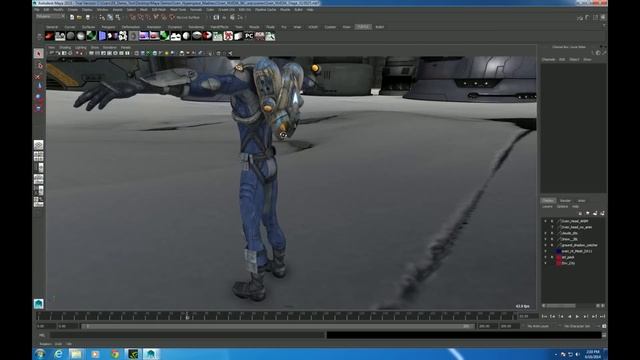
Task: Open the Script Editor icon
Action: [604, 335]
